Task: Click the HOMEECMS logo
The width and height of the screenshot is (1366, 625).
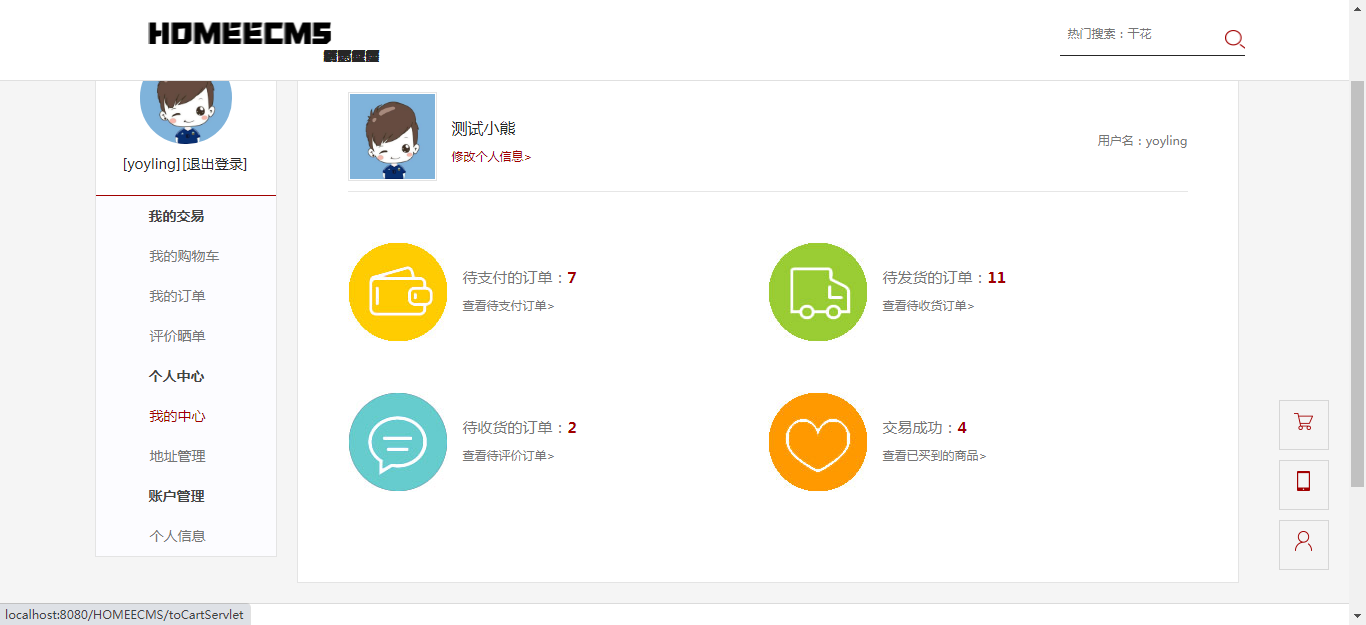Action: click(240, 35)
